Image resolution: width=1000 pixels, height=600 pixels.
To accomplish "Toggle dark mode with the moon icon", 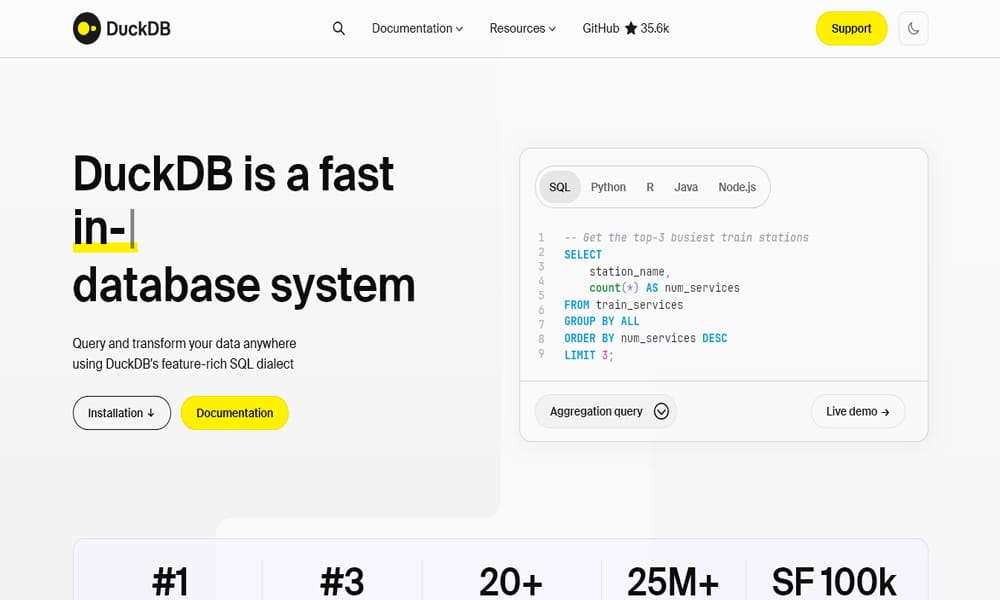I will (x=913, y=29).
